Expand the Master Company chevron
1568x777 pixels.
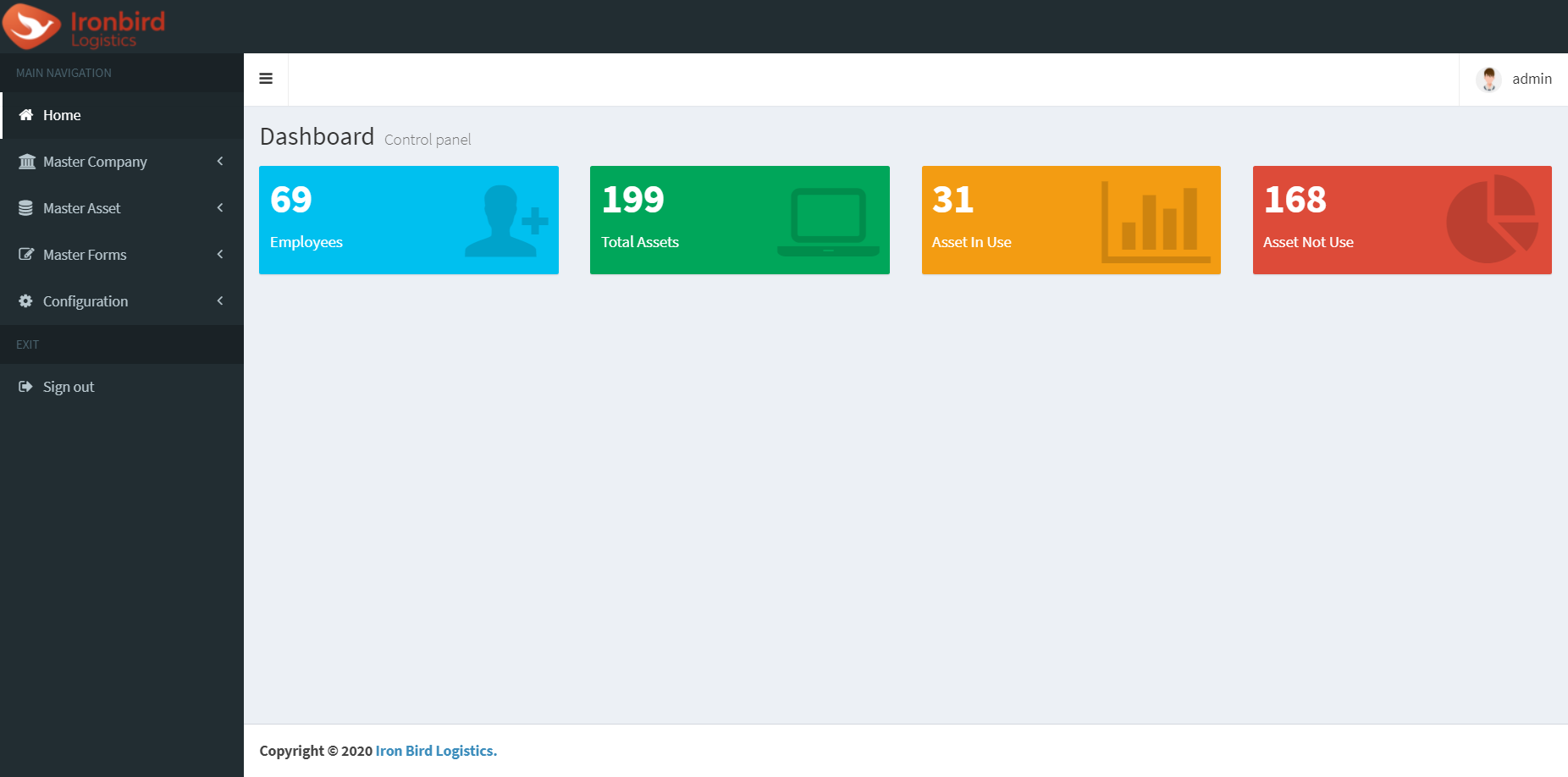[220, 161]
